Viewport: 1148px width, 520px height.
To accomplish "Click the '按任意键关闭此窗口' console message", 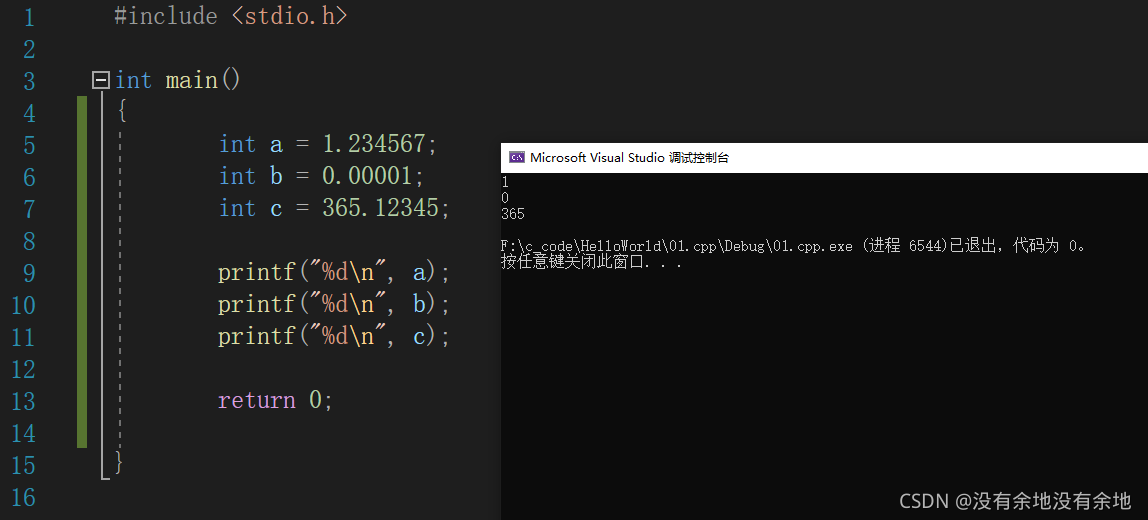I will point(592,262).
